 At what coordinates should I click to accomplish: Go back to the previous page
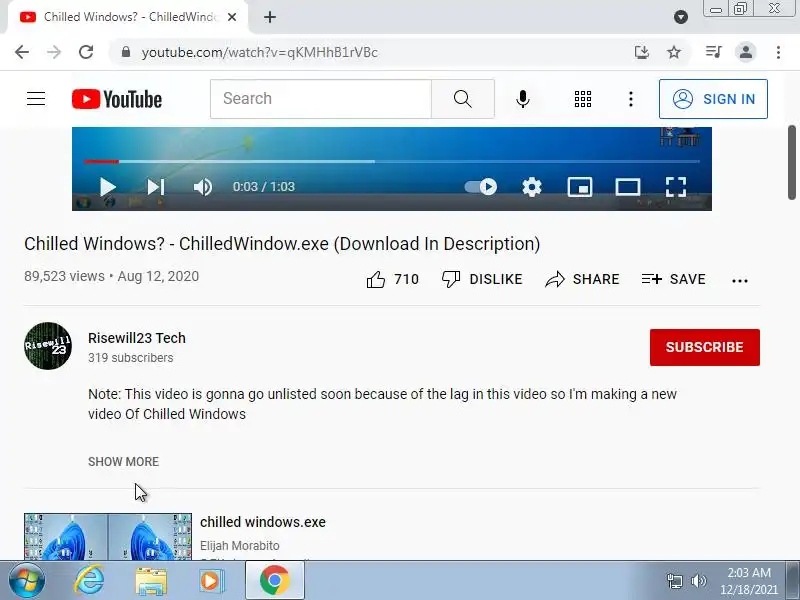[x=22, y=52]
